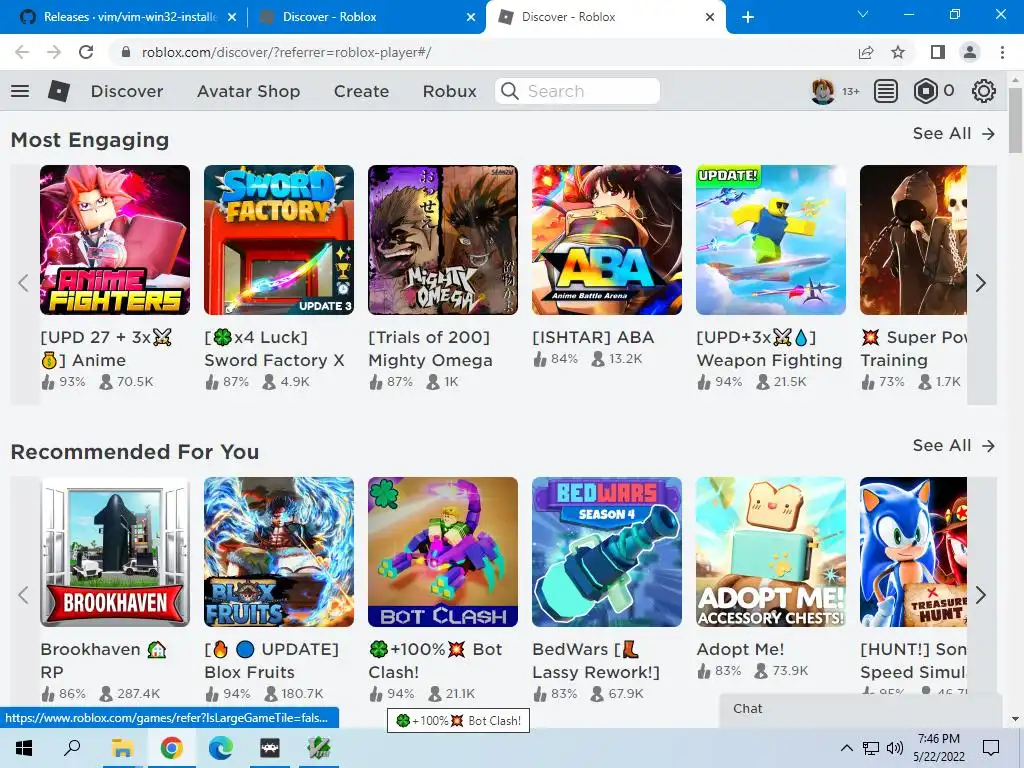
Task: Open Super Power Training thumbnail
Action: [913, 240]
